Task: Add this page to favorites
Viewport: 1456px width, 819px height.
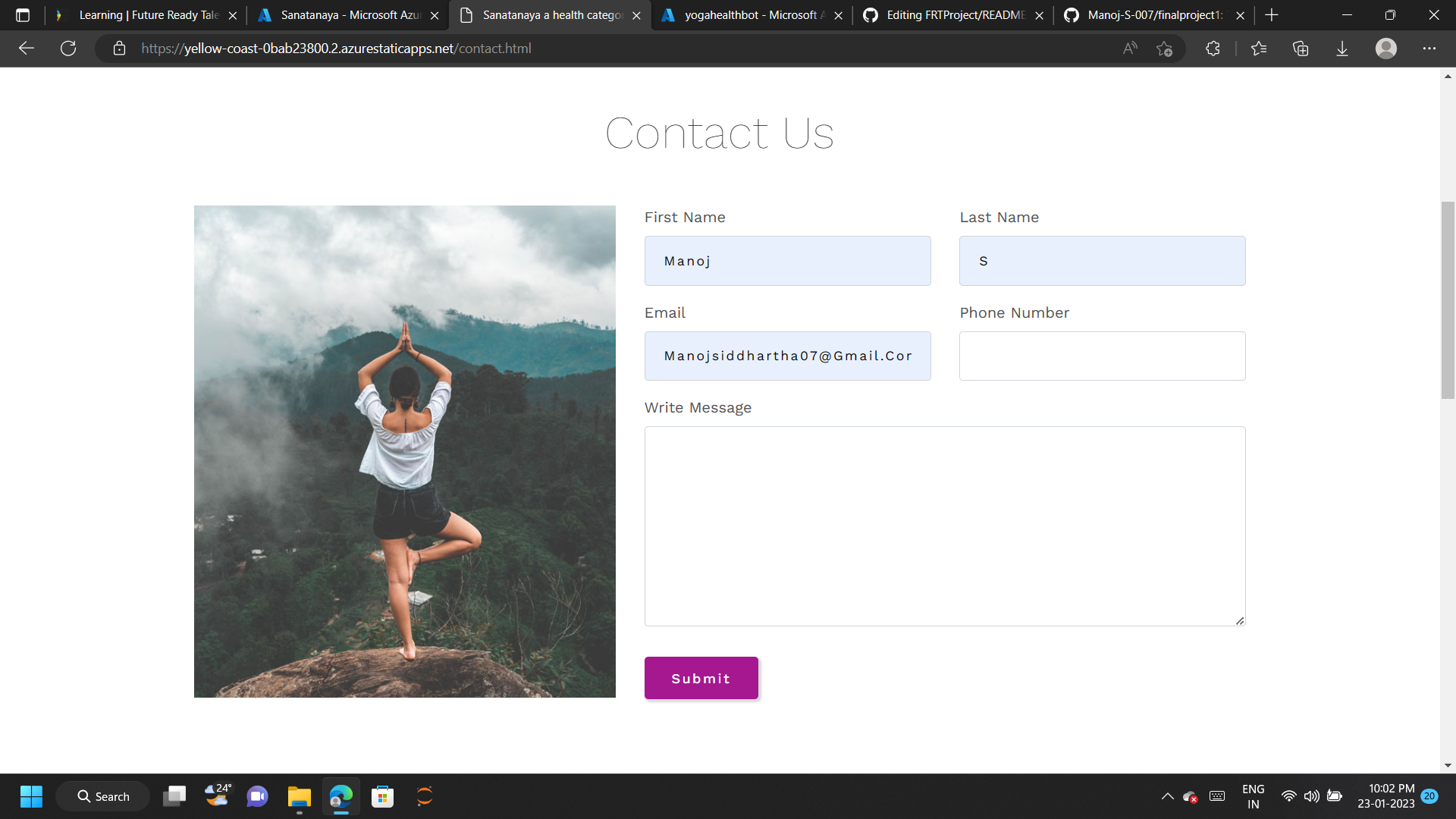Action: click(x=1165, y=49)
